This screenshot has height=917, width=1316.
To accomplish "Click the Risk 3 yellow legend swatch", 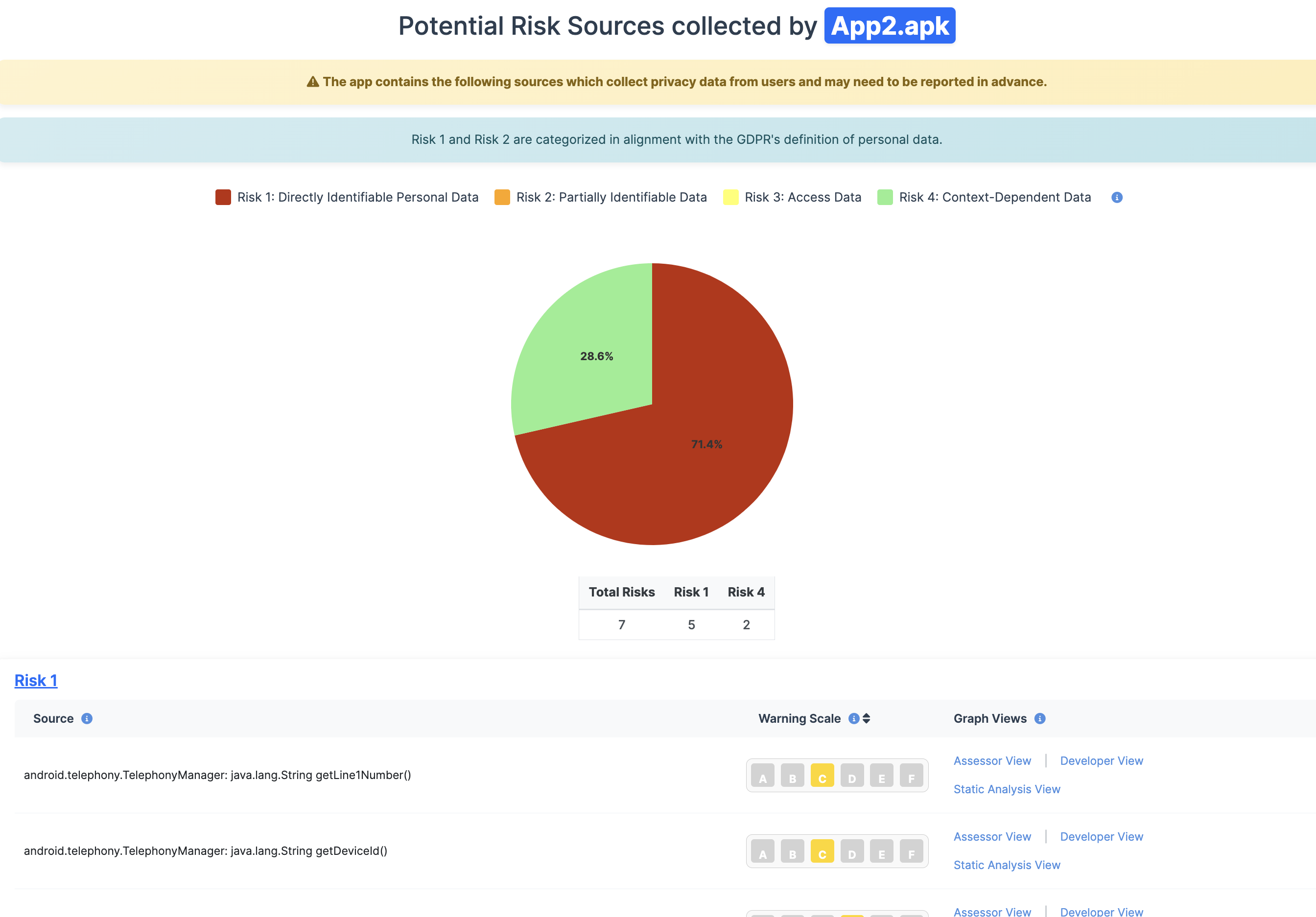I will click(x=731, y=197).
